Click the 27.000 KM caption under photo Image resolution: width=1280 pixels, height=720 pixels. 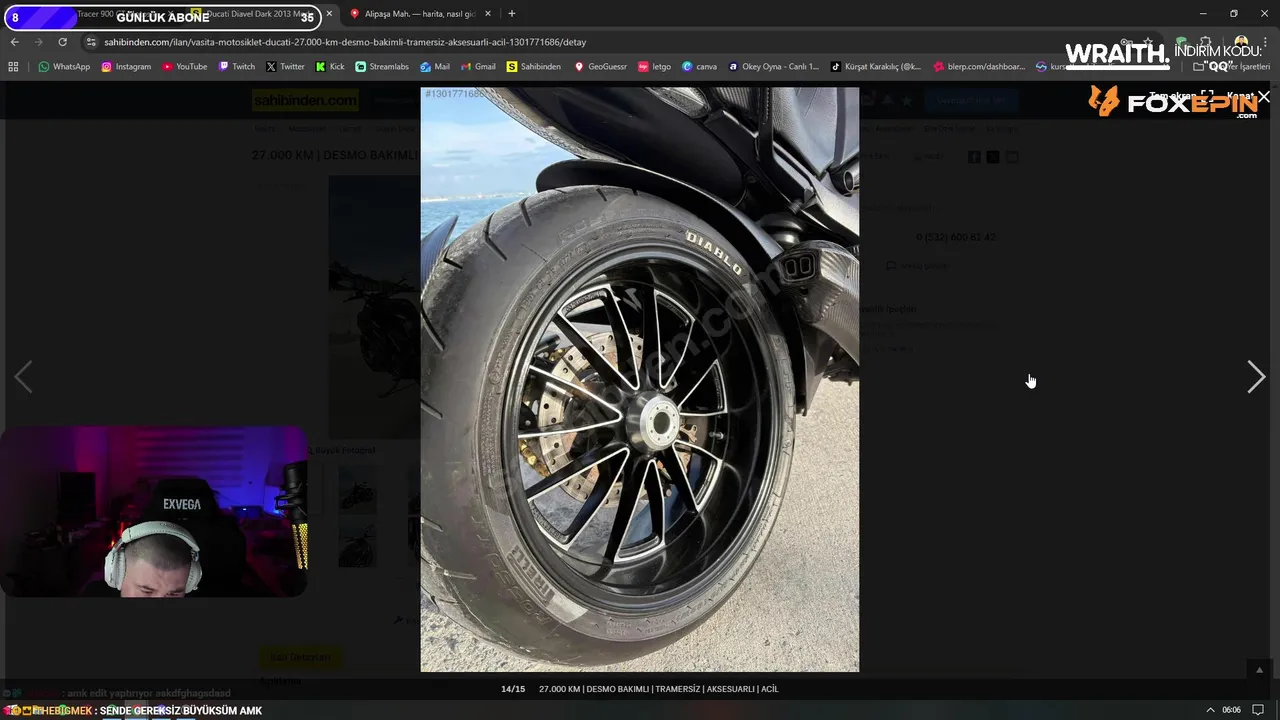click(658, 689)
